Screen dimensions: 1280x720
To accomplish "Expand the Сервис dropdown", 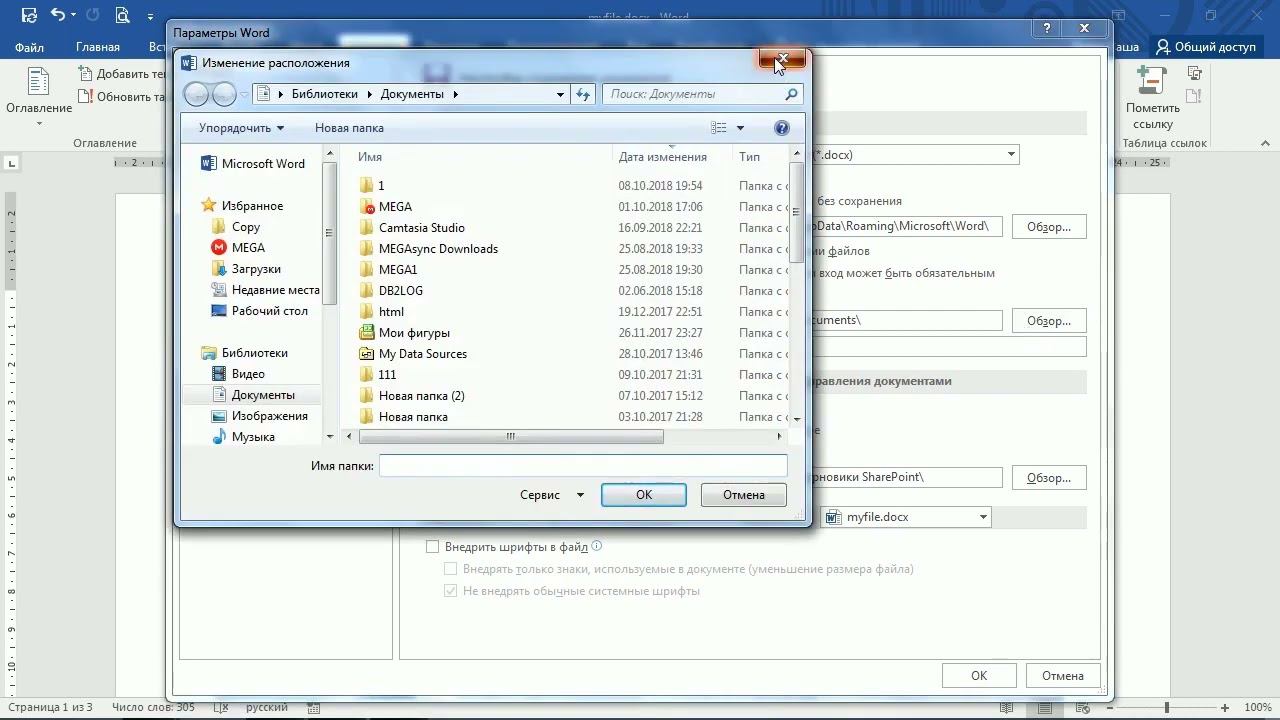I will click(551, 495).
